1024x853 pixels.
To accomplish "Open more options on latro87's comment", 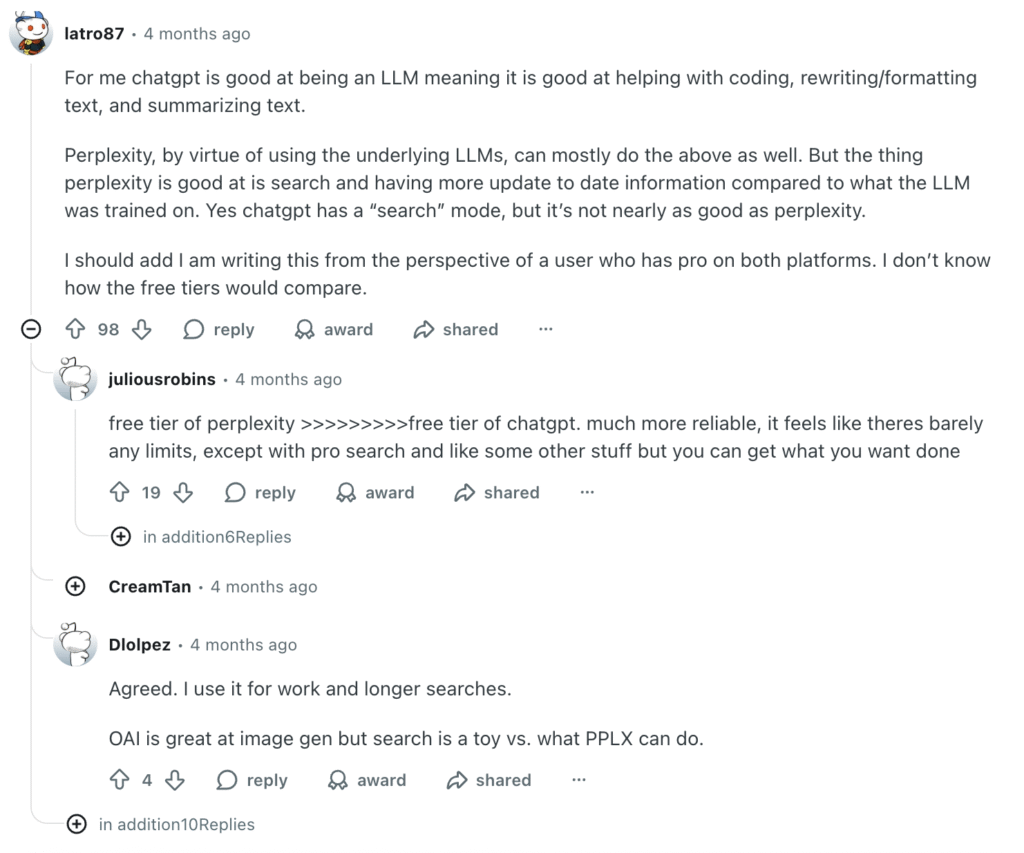I will pos(545,329).
